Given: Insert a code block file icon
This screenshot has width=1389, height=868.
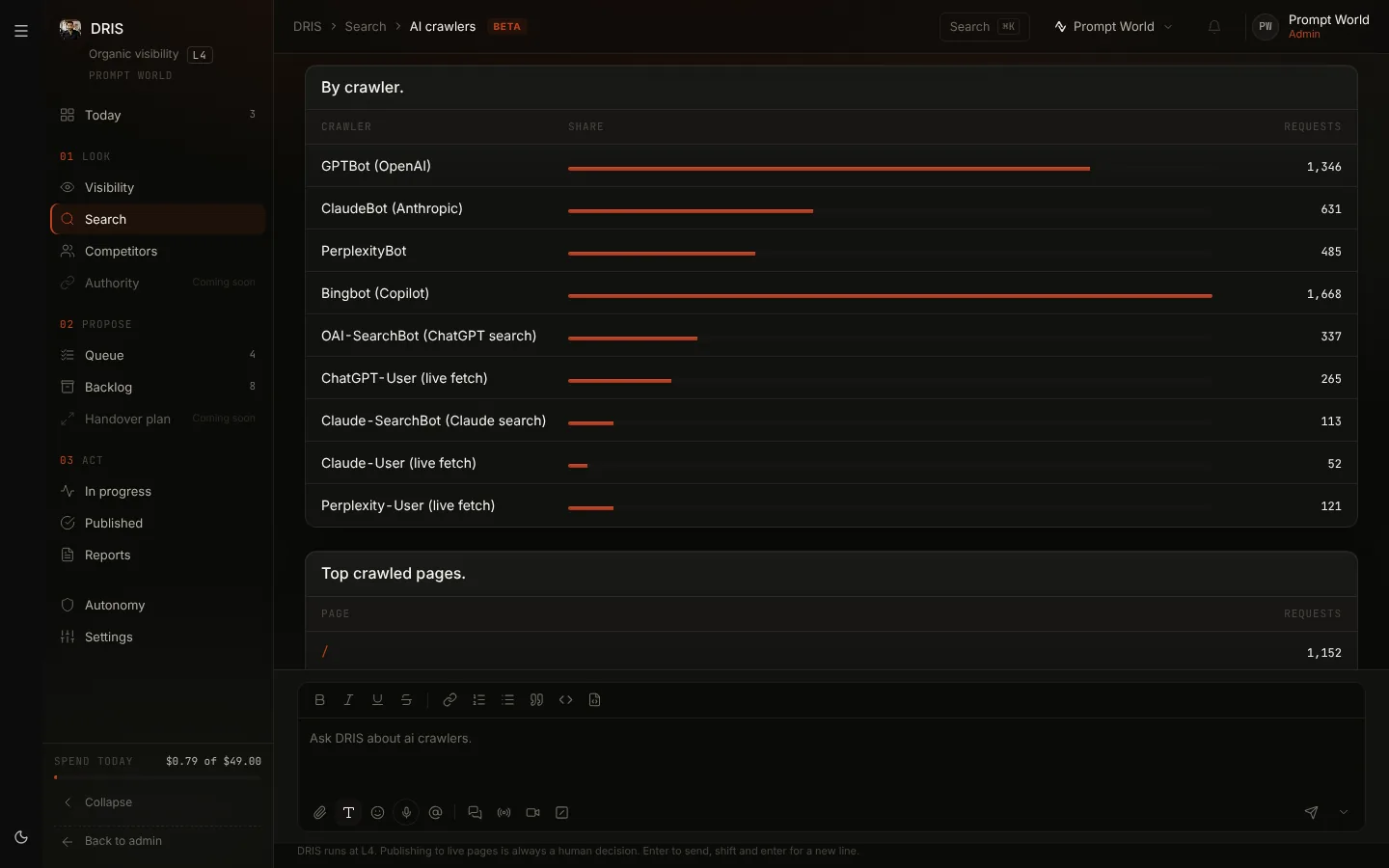Looking at the screenshot, I should pos(595,700).
